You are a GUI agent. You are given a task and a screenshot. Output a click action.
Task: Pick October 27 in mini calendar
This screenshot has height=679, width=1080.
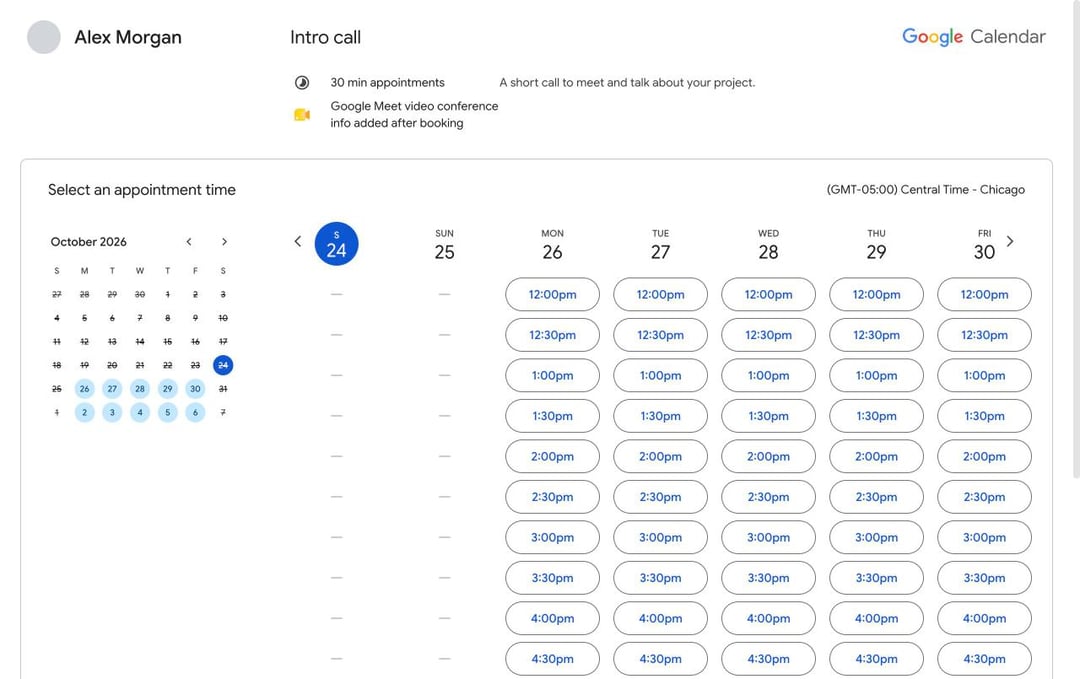click(x=112, y=389)
